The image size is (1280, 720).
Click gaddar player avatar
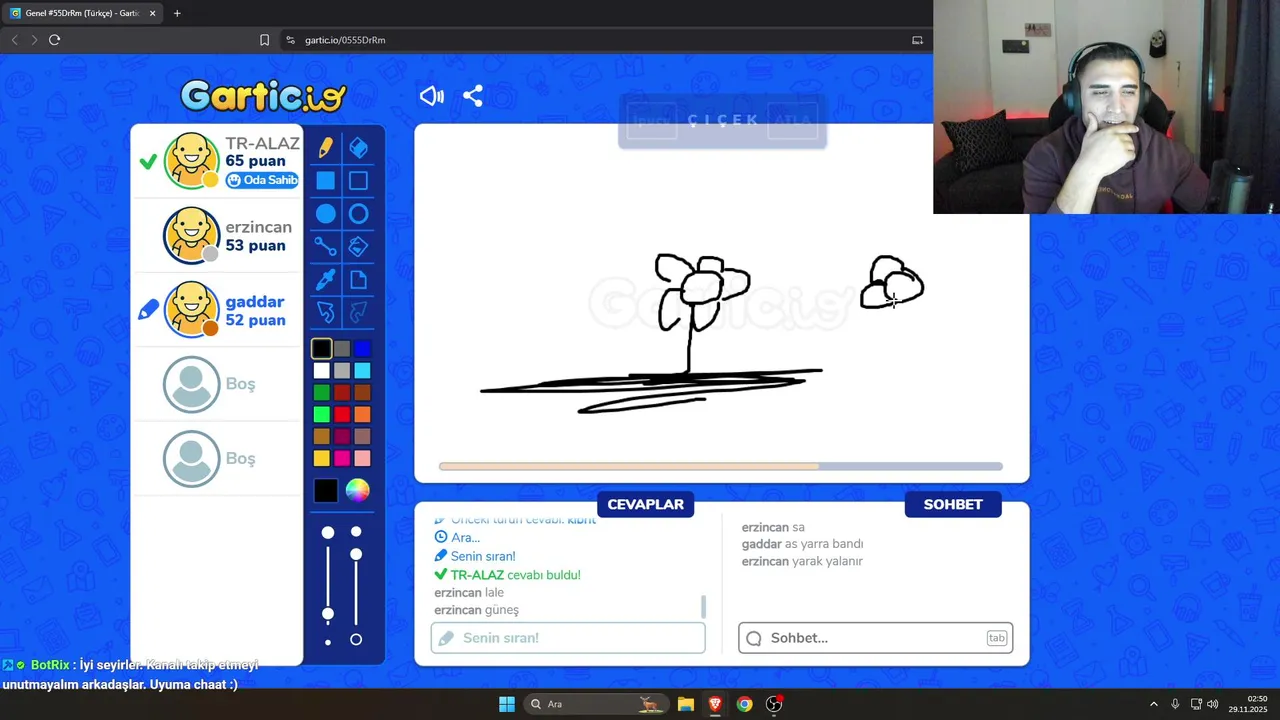click(x=191, y=309)
